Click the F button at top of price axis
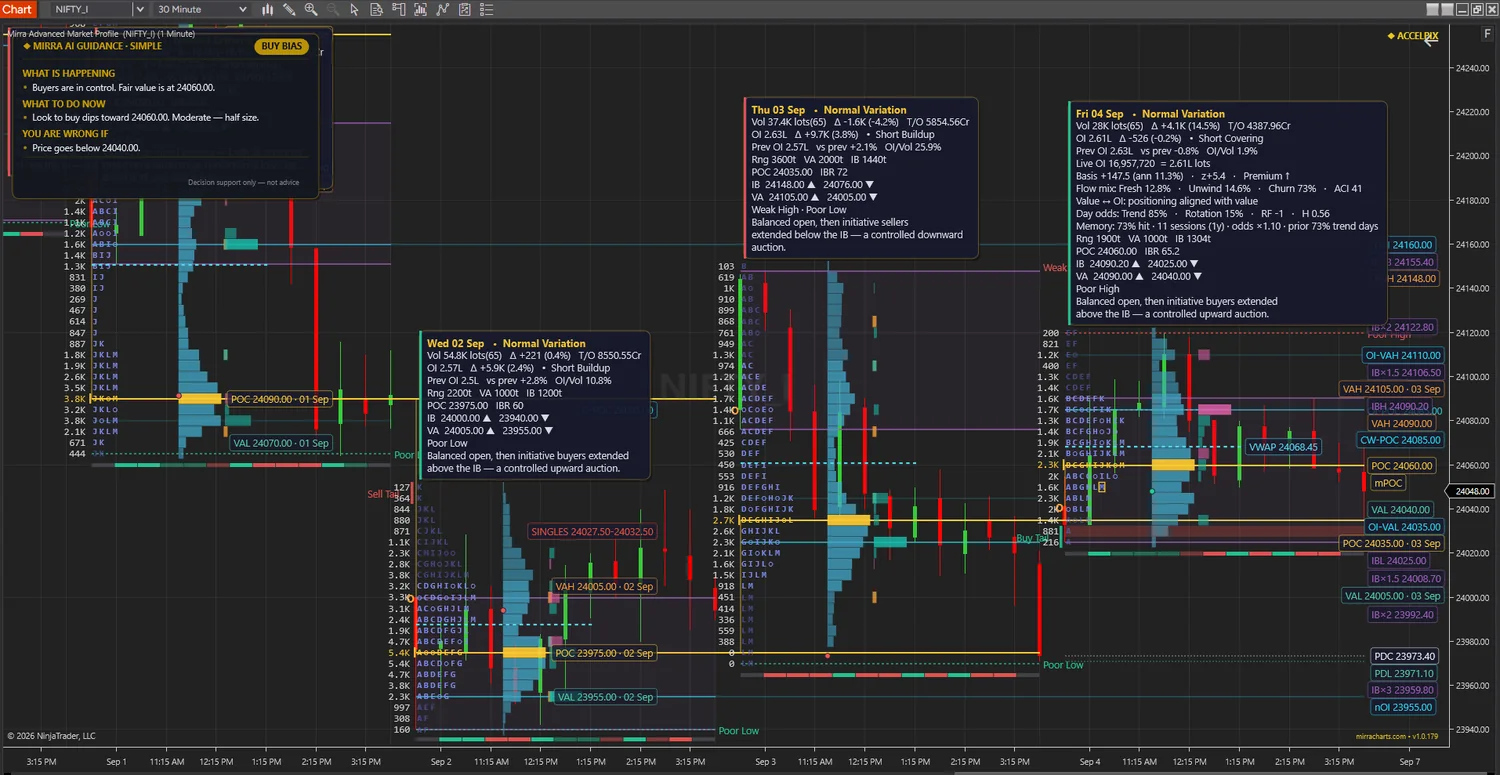The image size is (1500, 775). [x=1487, y=34]
